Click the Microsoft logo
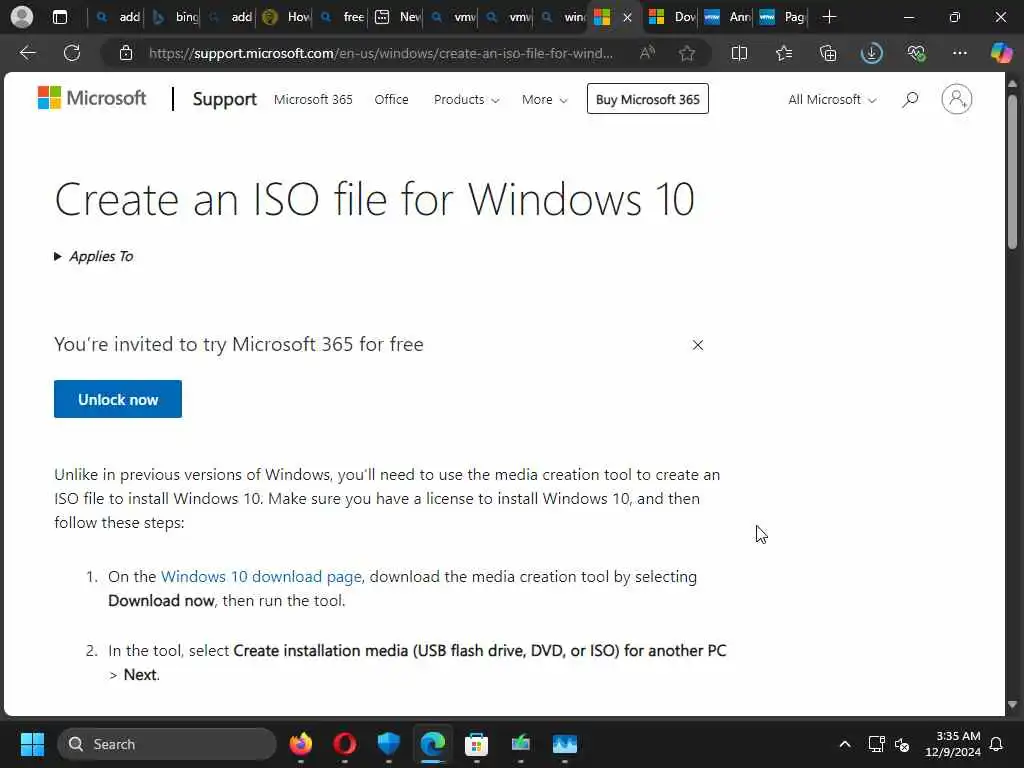This screenshot has width=1024, height=768. 92,99
